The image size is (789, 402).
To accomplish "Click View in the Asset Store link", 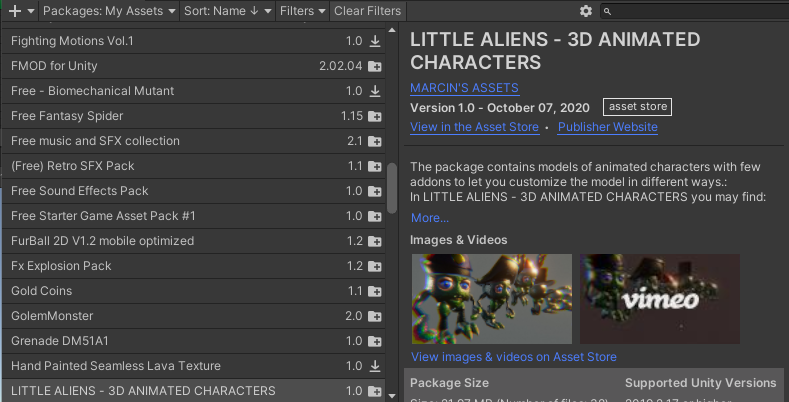I will coord(475,127).
